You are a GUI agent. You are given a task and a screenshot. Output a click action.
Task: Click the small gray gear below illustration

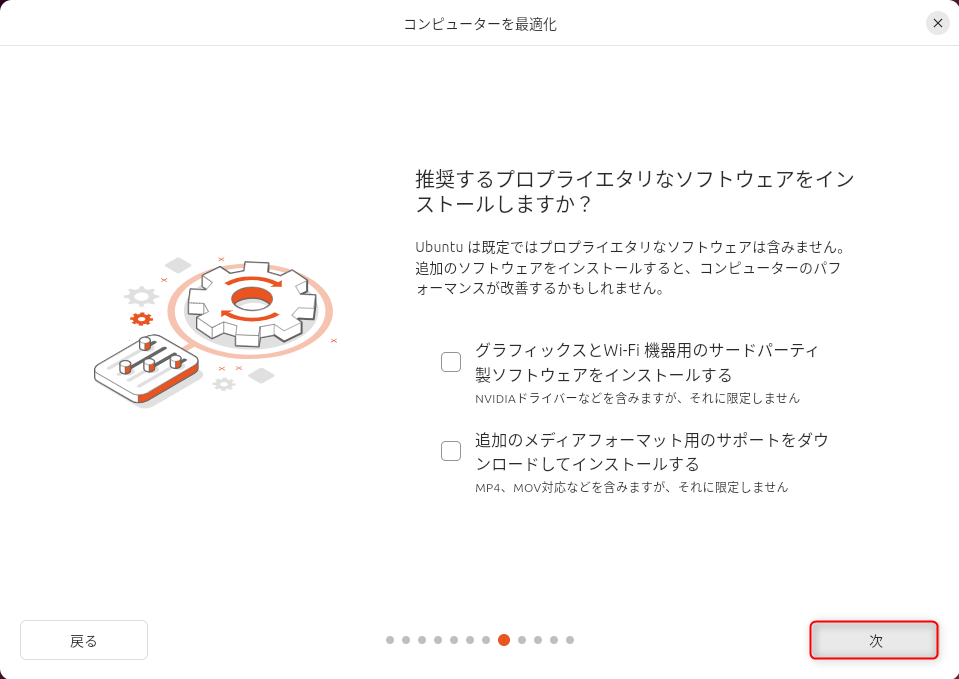pyautogui.click(x=224, y=384)
